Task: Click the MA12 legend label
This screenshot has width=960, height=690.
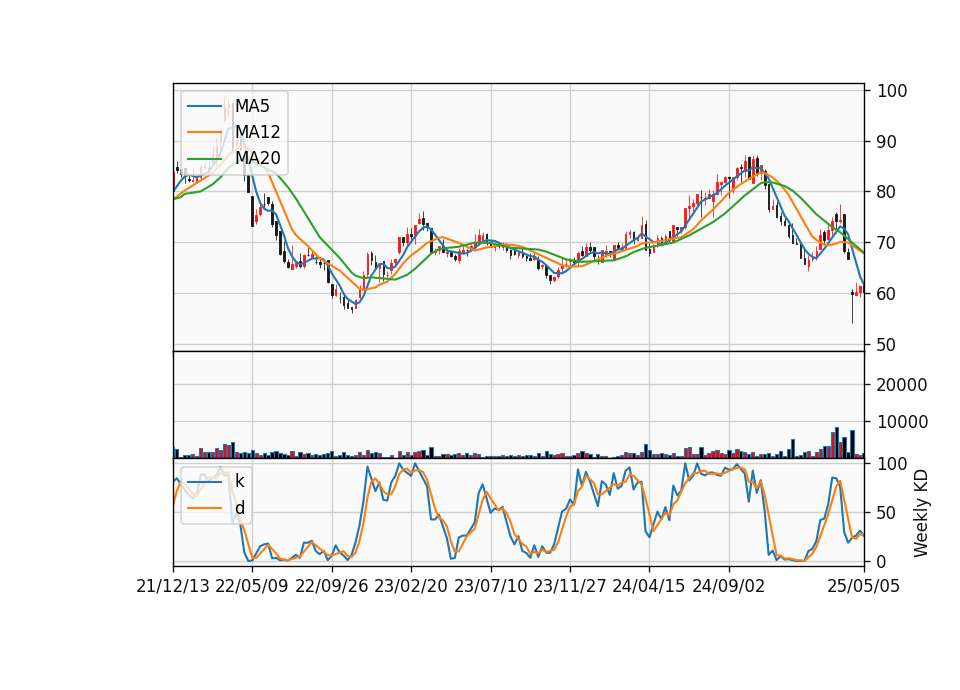Action: (x=257, y=132)
